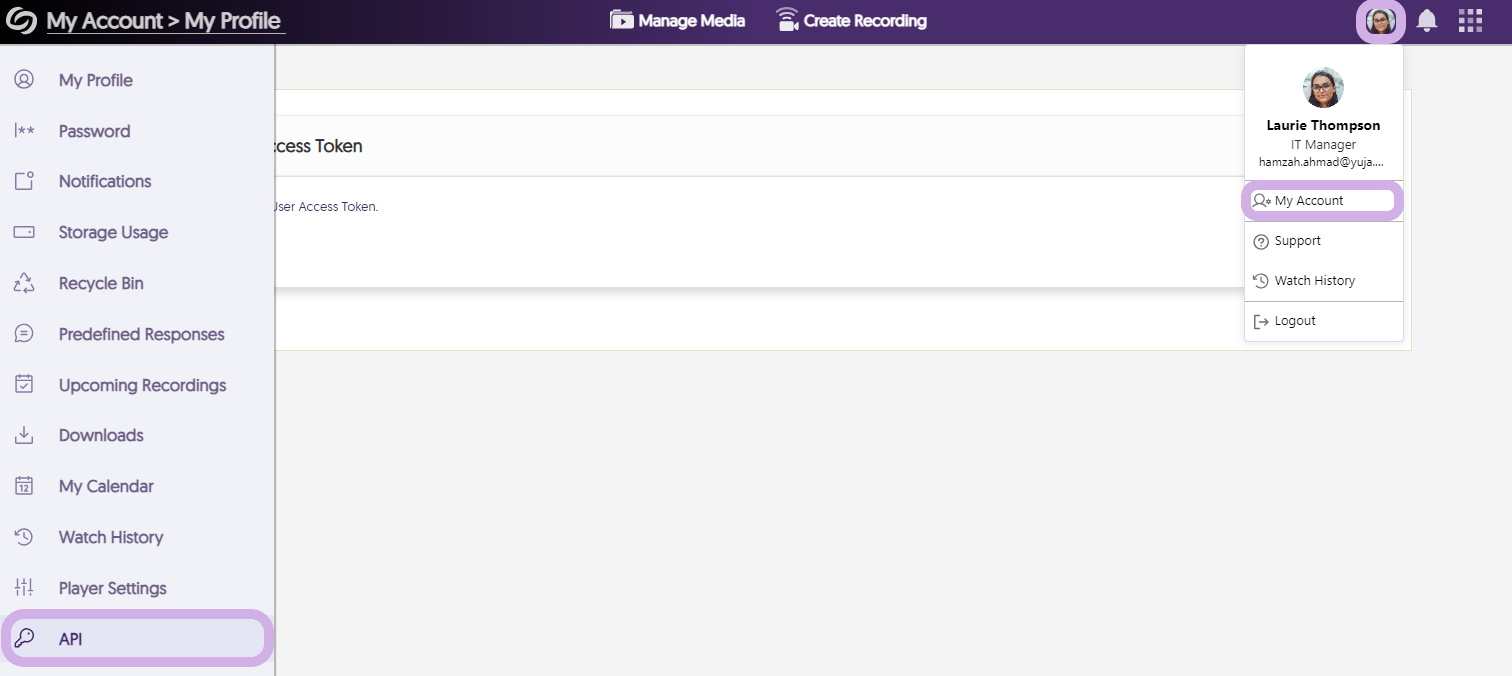1512x676 pixels.
Task: Open Manage Media from top bar
Action: click(678, 21)
